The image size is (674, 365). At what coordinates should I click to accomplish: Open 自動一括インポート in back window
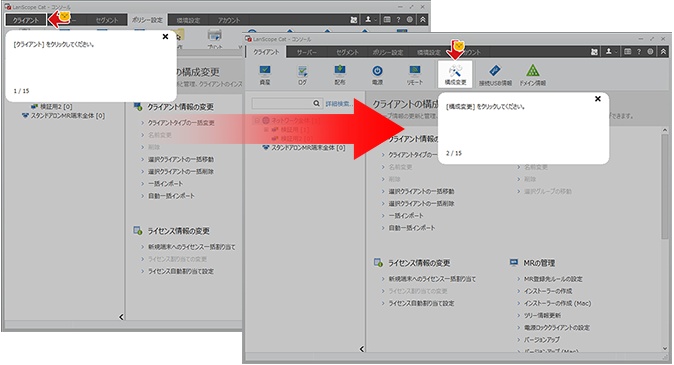pyautogui.click(x=171, y=196)
